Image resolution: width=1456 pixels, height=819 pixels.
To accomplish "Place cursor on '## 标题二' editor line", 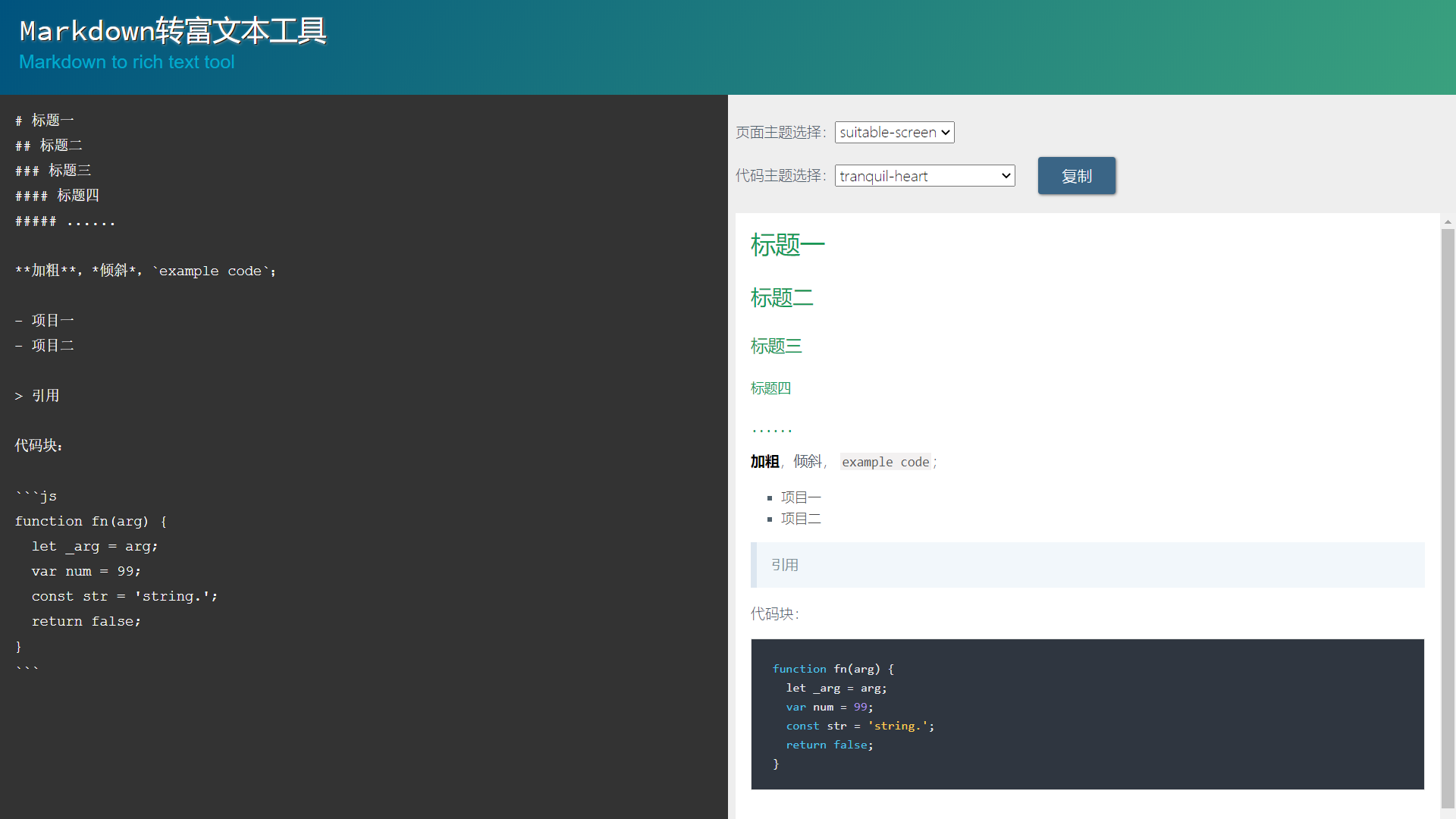I will click(x=50, y=146).
